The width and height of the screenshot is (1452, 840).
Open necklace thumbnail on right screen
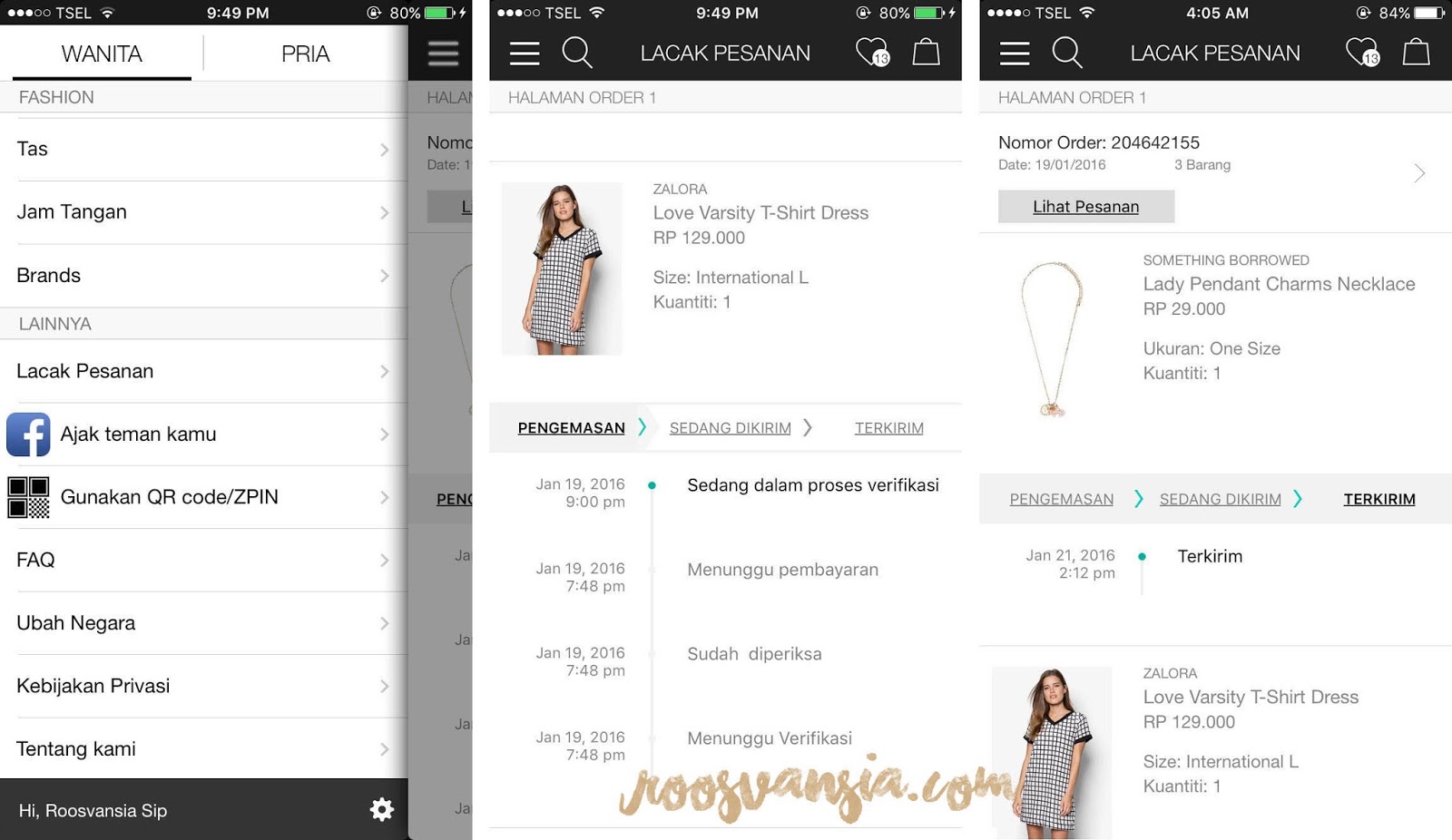[x=1052, y=339]
